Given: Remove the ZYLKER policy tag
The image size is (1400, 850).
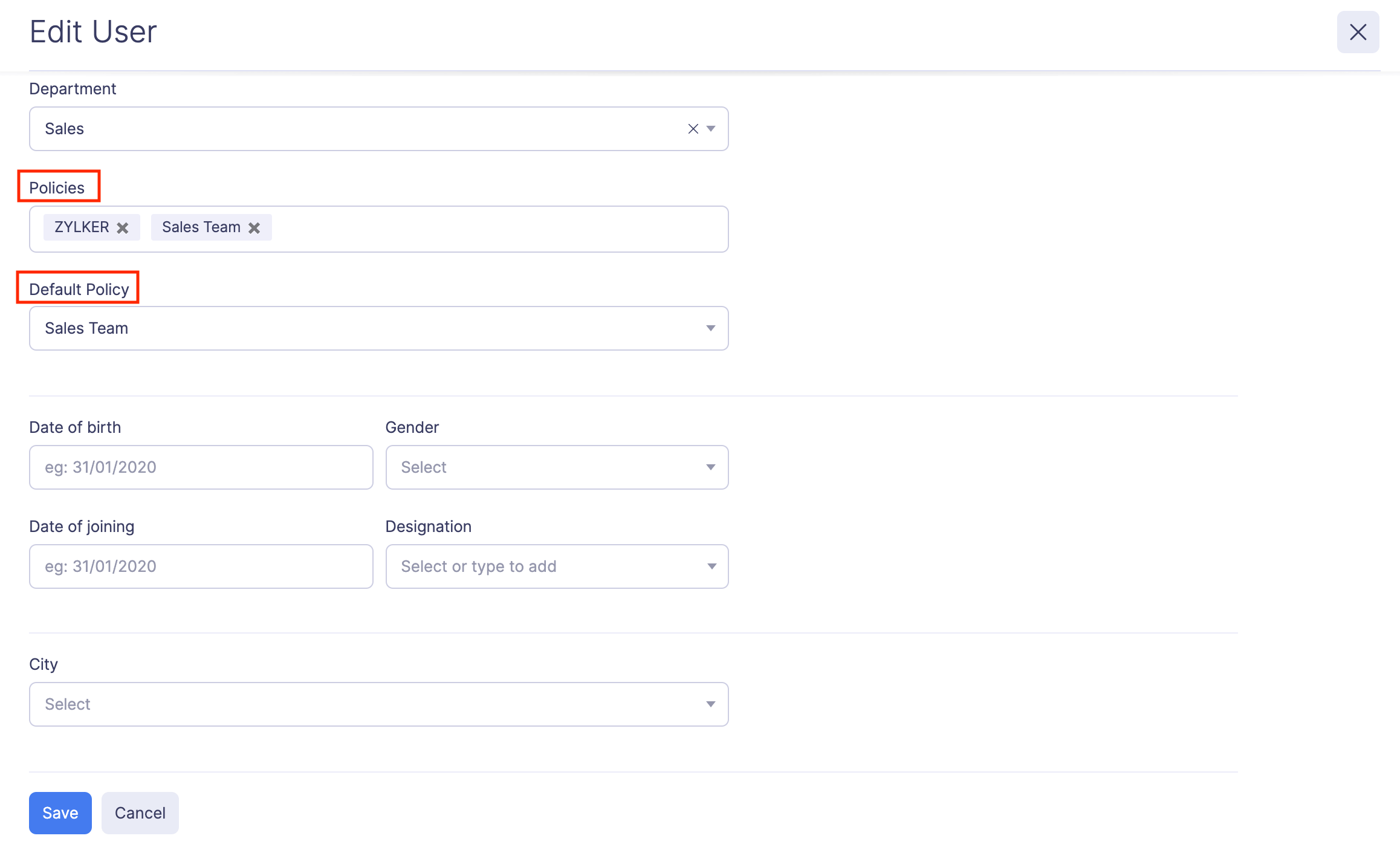Looking at the screenshot, I should [123, 227].
